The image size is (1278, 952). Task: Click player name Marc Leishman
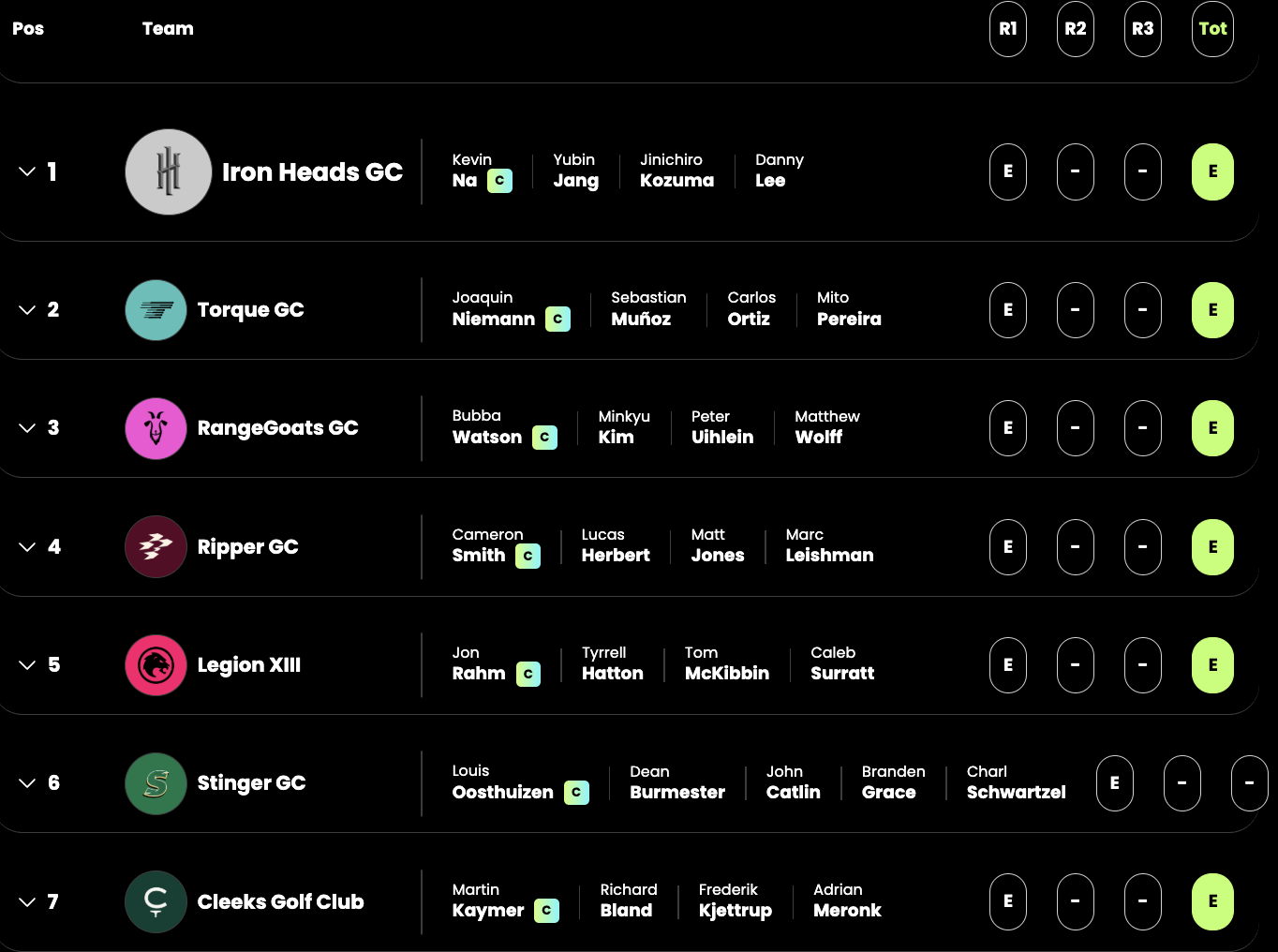pos(829,545)
